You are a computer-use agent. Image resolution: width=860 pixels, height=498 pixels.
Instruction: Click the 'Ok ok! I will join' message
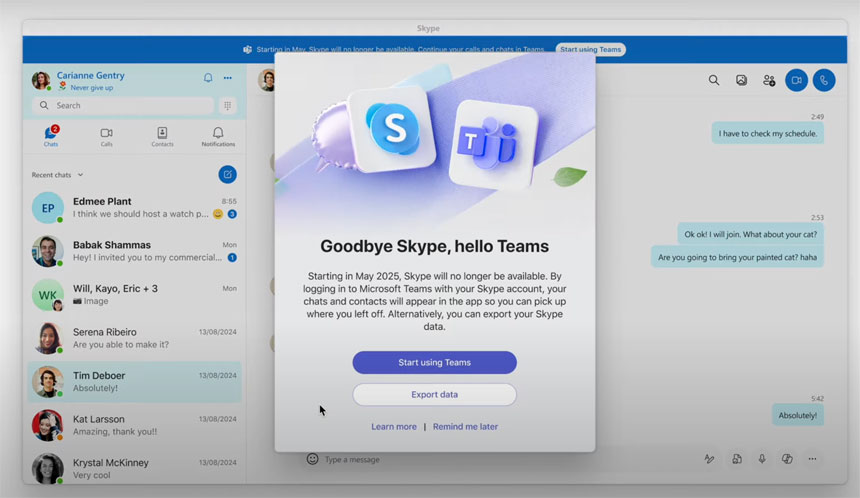tap(750, 234)
